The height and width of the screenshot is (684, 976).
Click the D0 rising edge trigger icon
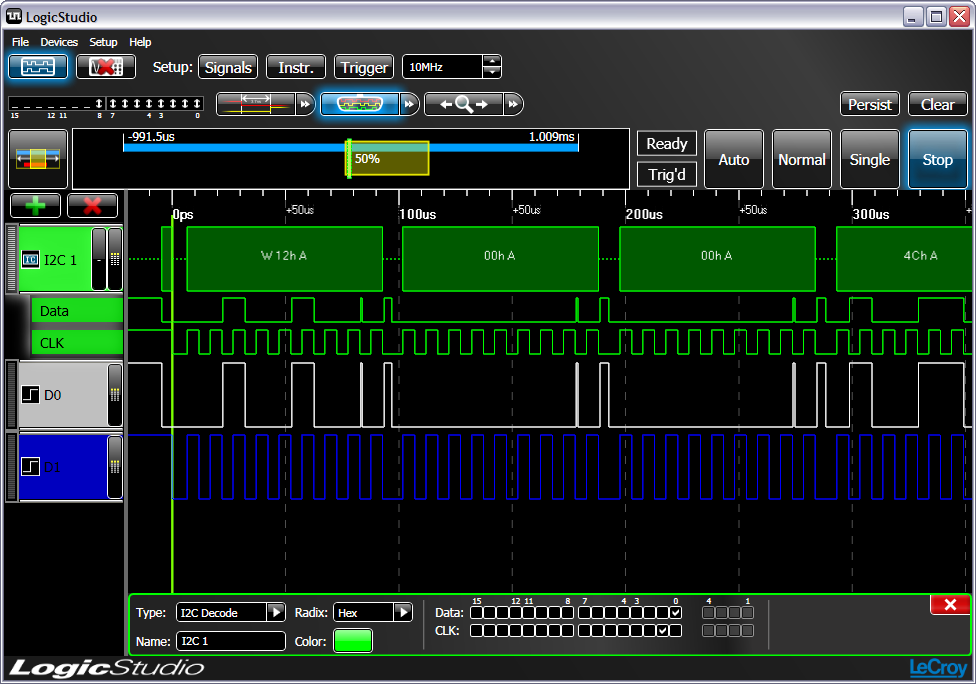click(x=30, y=395)
